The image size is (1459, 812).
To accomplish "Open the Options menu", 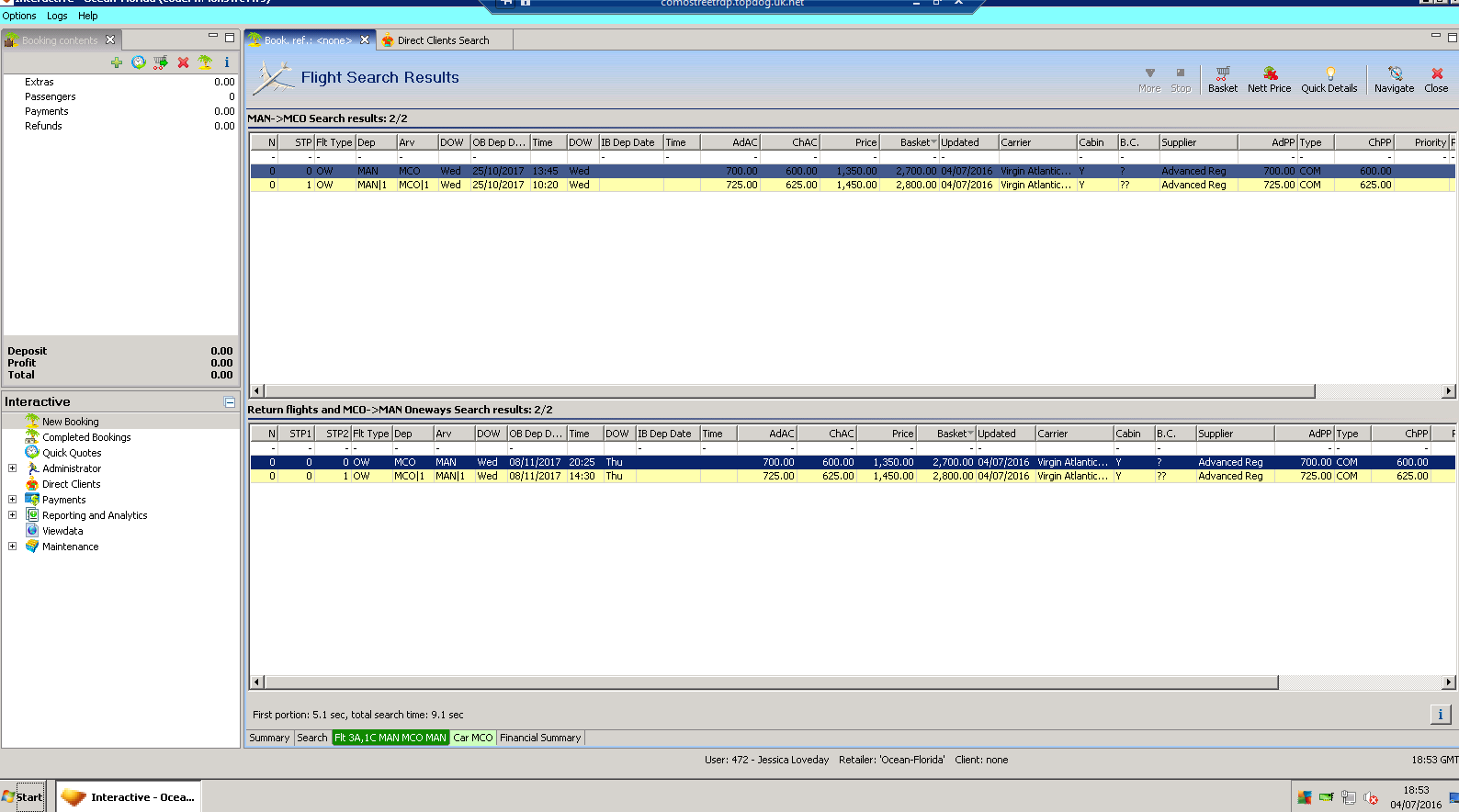I will pos(19,16).
